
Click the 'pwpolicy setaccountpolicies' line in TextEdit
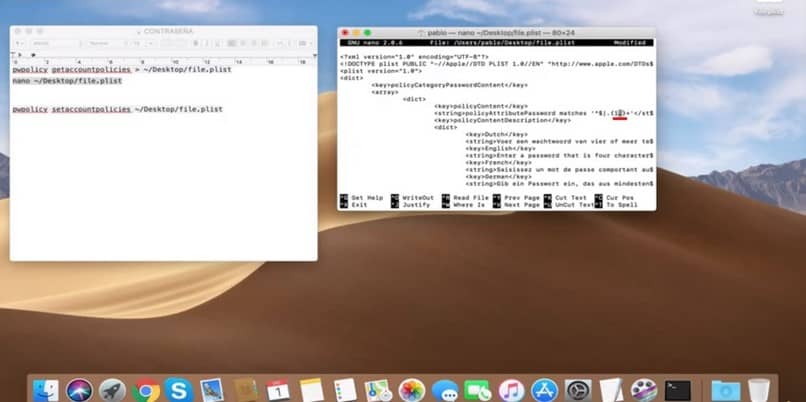click(x=118, y=109)
